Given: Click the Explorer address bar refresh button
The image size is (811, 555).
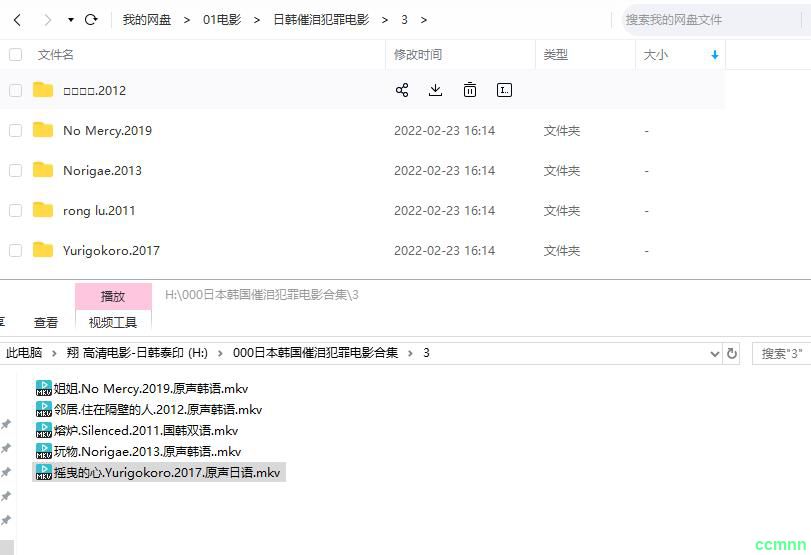Looking at the screenshot, I should click(732, 353).
